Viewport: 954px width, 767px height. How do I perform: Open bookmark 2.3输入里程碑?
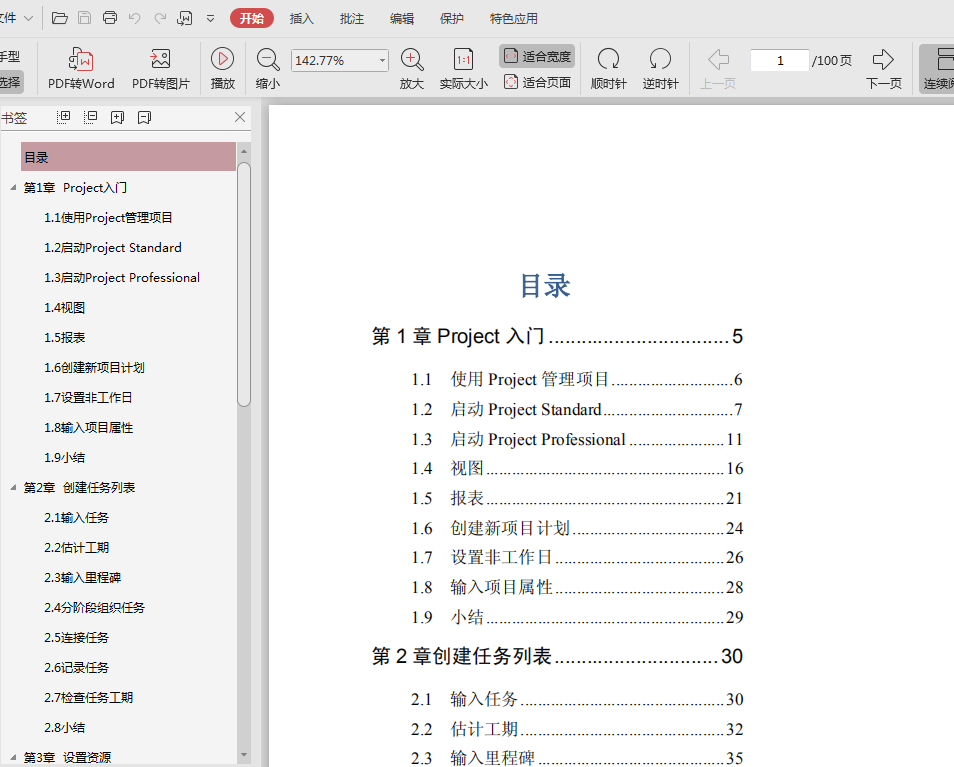83,577
